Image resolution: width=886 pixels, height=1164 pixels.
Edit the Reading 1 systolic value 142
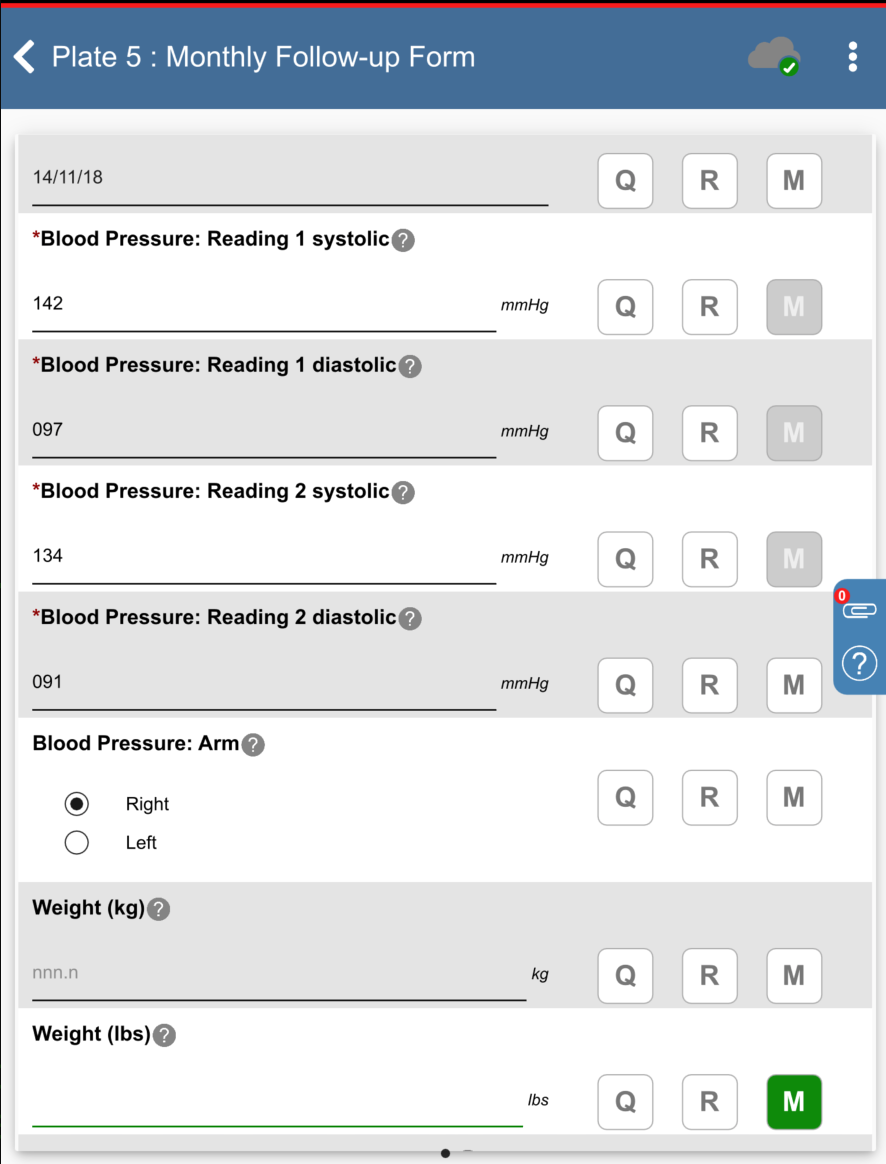[264, 304]
